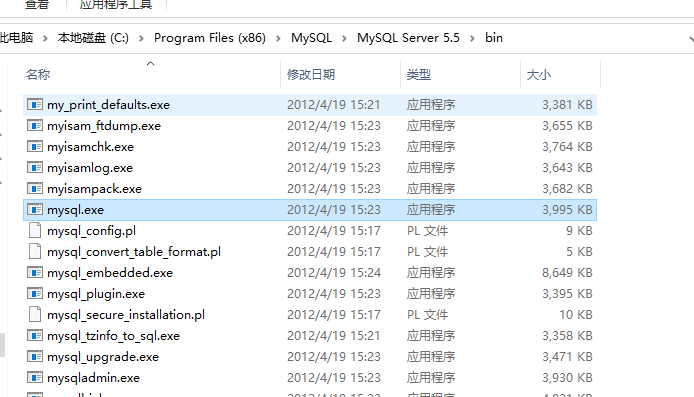
Task: Click the mysql_secure_installation.pl document icon
Action: pos(35,315)
